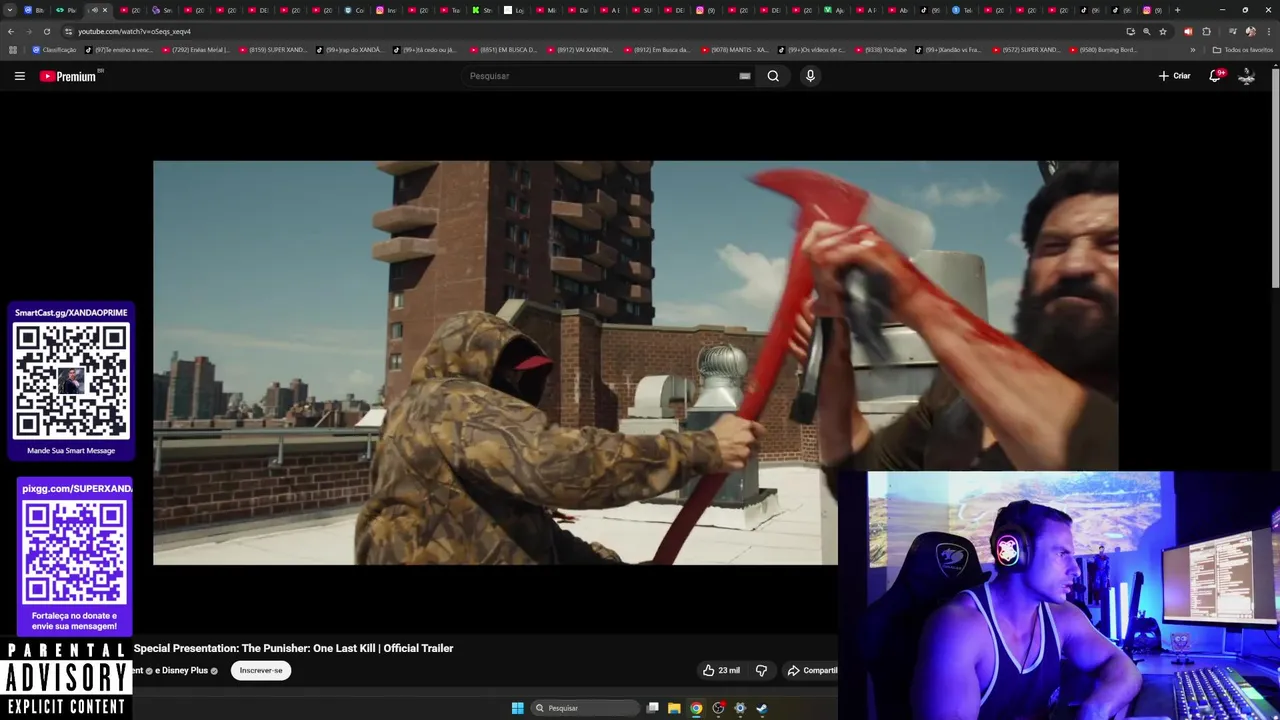Click the taskbar Pesquisar search box

pyautogui.click(x=585, y=708)
